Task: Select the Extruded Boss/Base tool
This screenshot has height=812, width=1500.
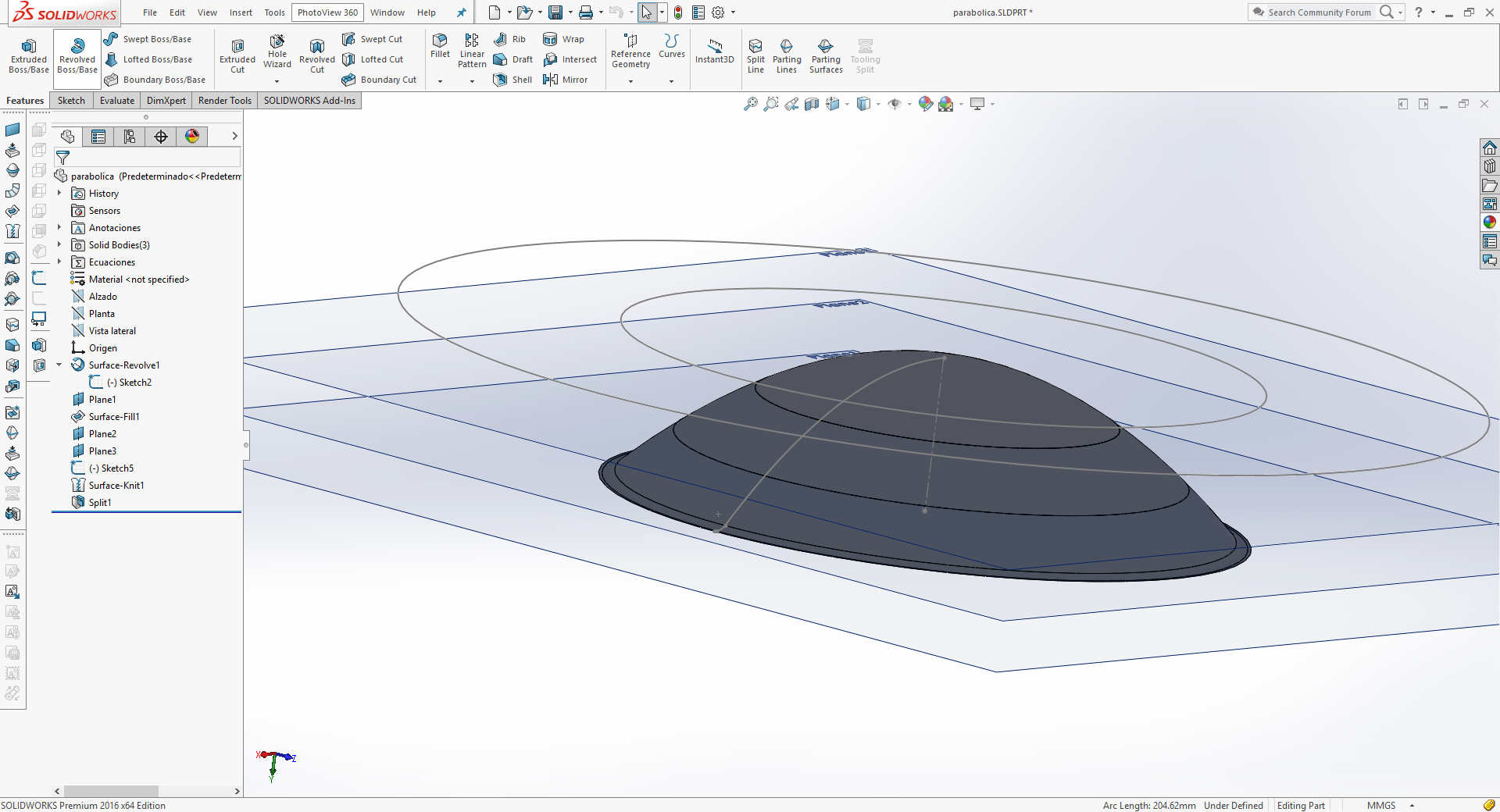Action: 29,55
